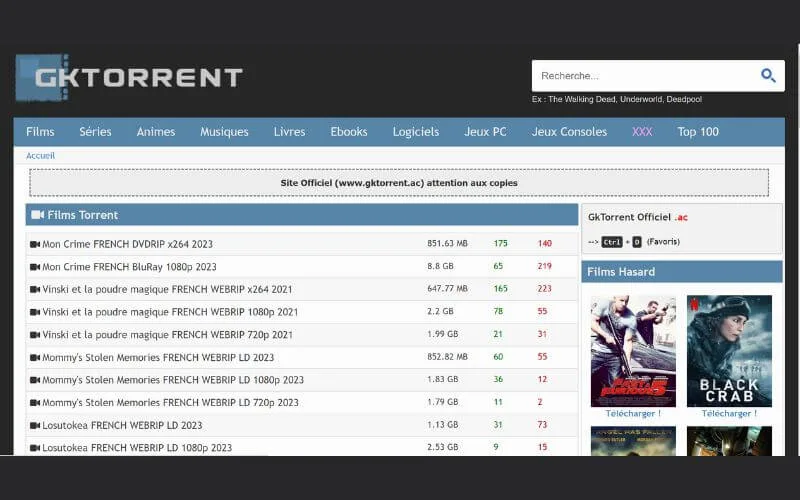Open Vinski et la poudre magique WEBRIP x264
Viewport: 800px width, 500px height.
pyautogui.click(x=167, y=289)
